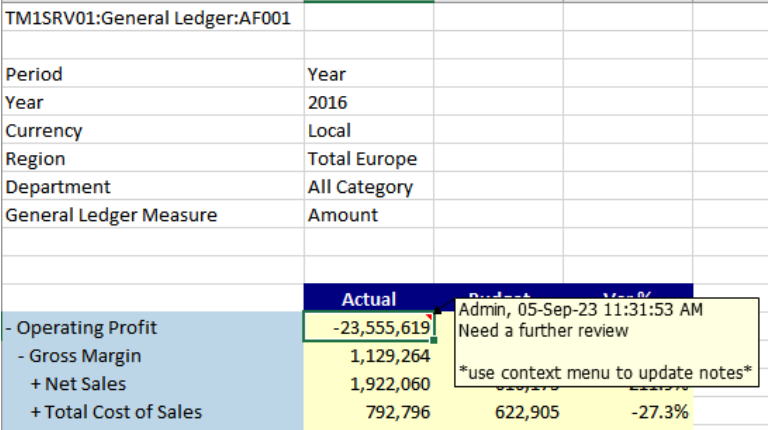
Task: Click the Local currency value cell
Action: 369,131
